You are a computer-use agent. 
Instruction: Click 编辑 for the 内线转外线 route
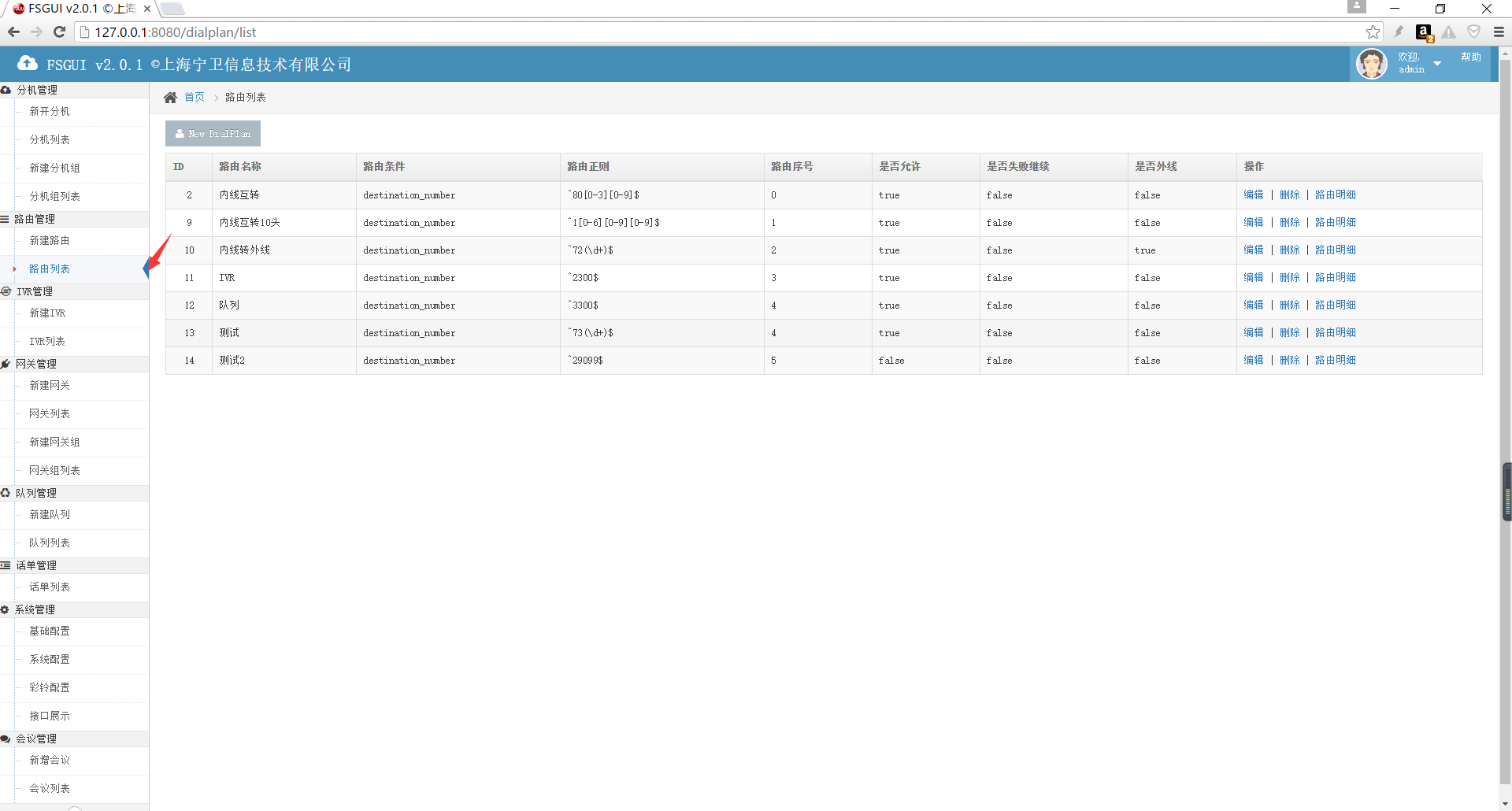[x=1253, y=250]
